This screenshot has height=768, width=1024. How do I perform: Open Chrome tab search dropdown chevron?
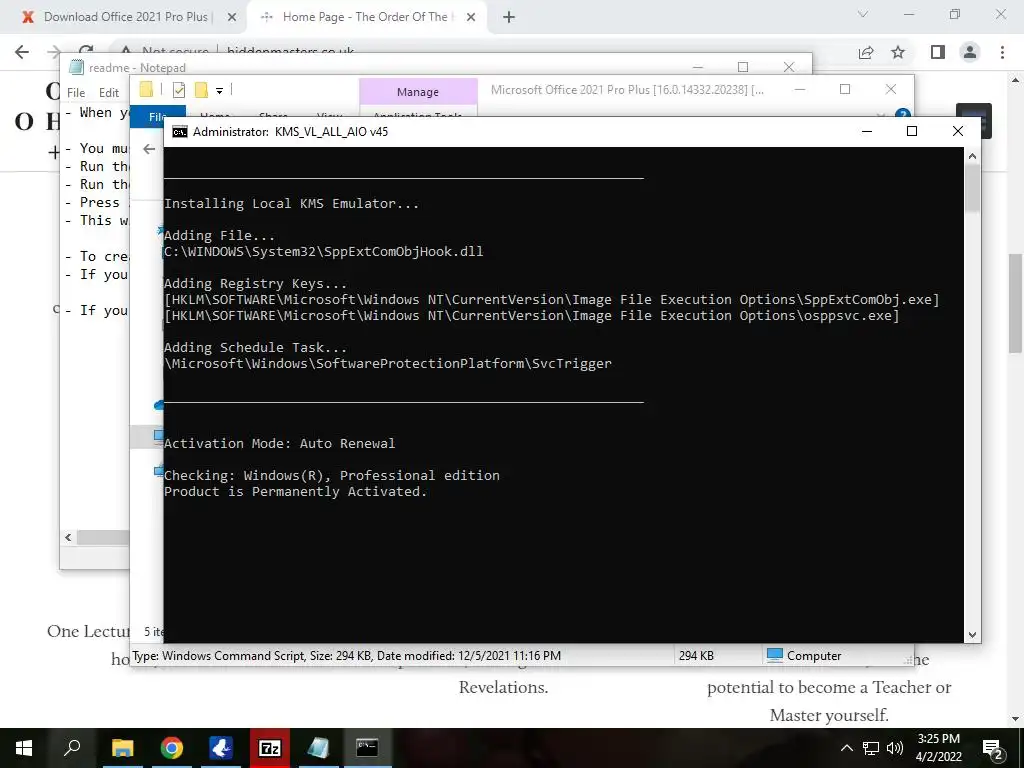863,14
